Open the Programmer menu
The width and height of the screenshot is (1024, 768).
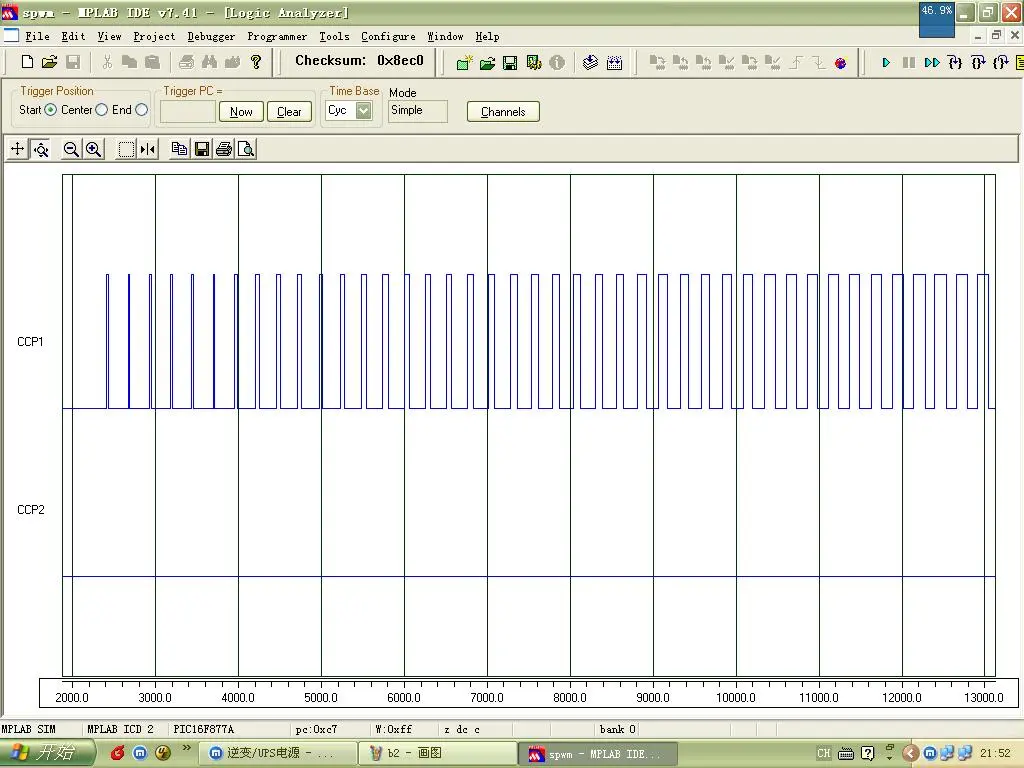click(x=277, y=37)
